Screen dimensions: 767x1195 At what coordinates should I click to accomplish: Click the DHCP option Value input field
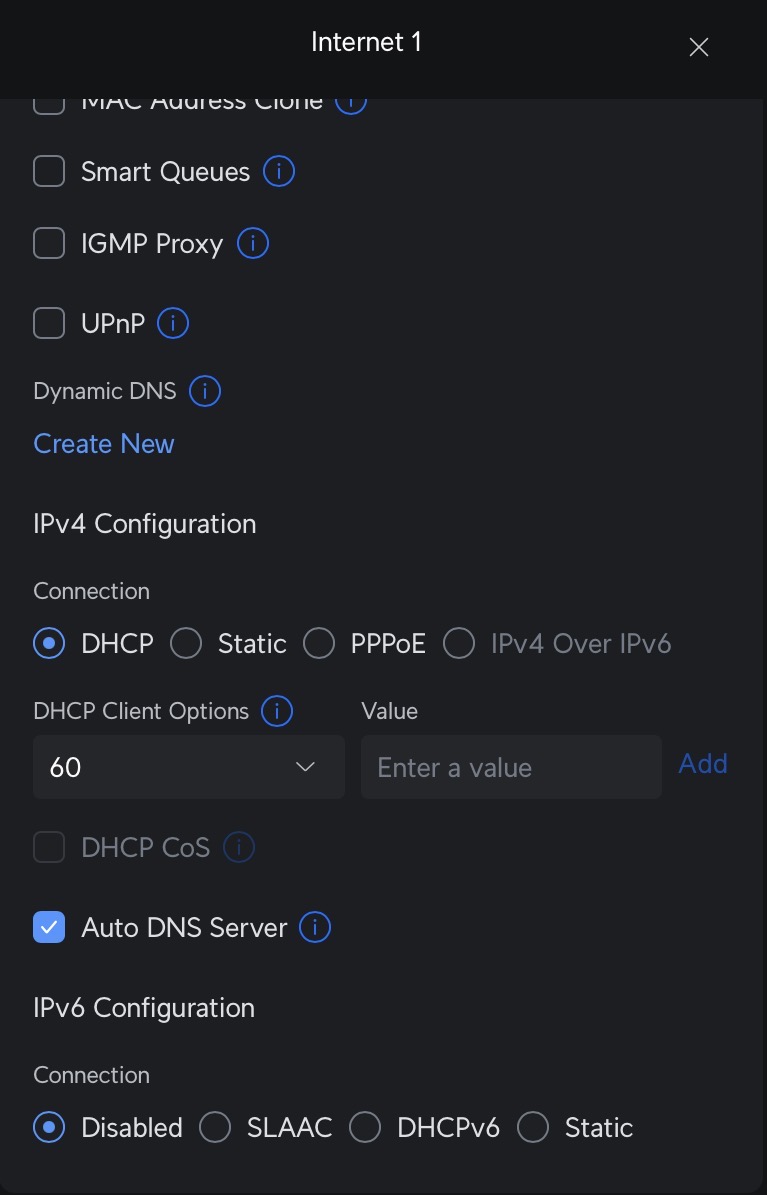(x=511, y=767)
